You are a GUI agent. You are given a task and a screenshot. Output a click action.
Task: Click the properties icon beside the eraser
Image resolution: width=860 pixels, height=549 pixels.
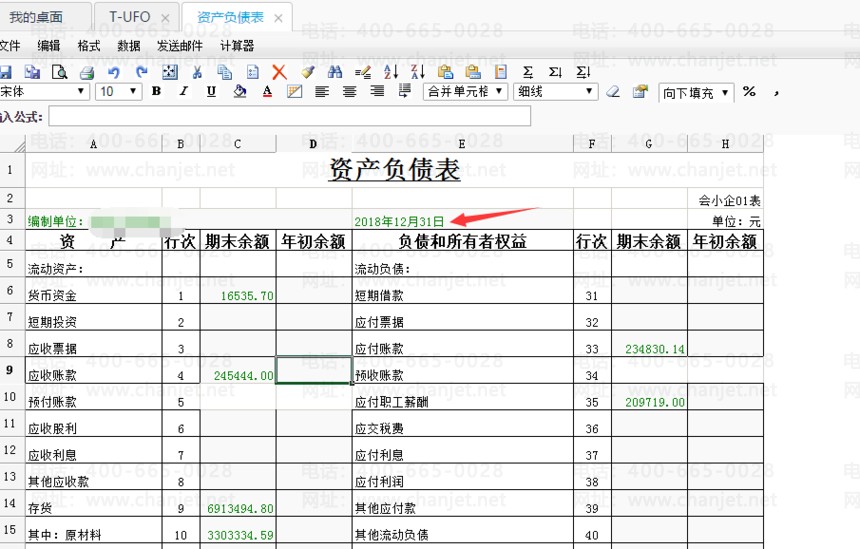pos(640,92)
